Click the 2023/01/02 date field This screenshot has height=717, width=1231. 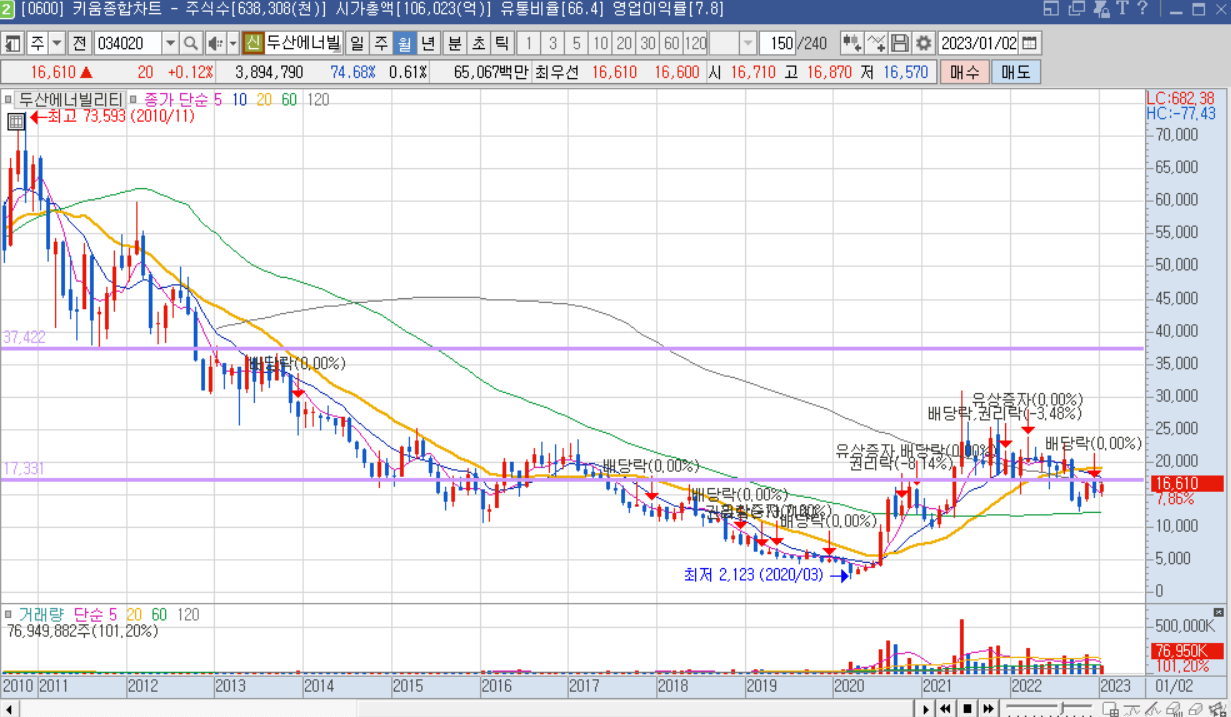coord(979,43)
